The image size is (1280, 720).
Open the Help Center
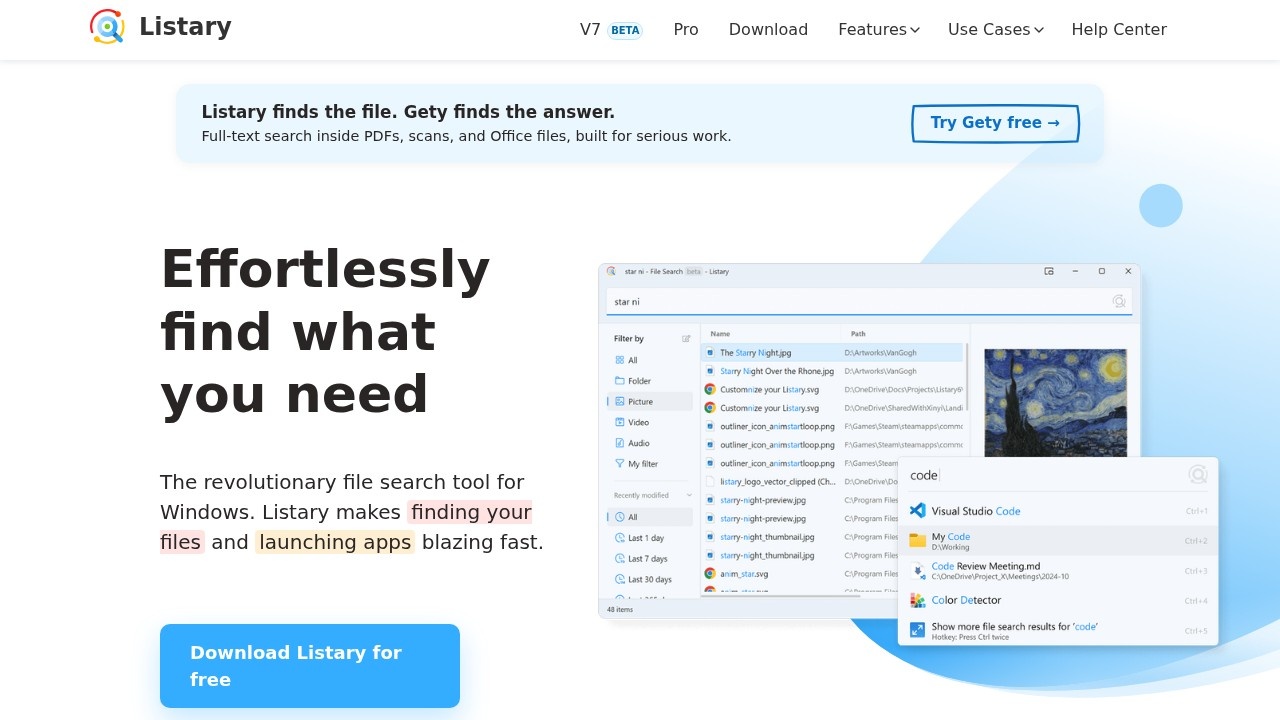point(1119,30)
